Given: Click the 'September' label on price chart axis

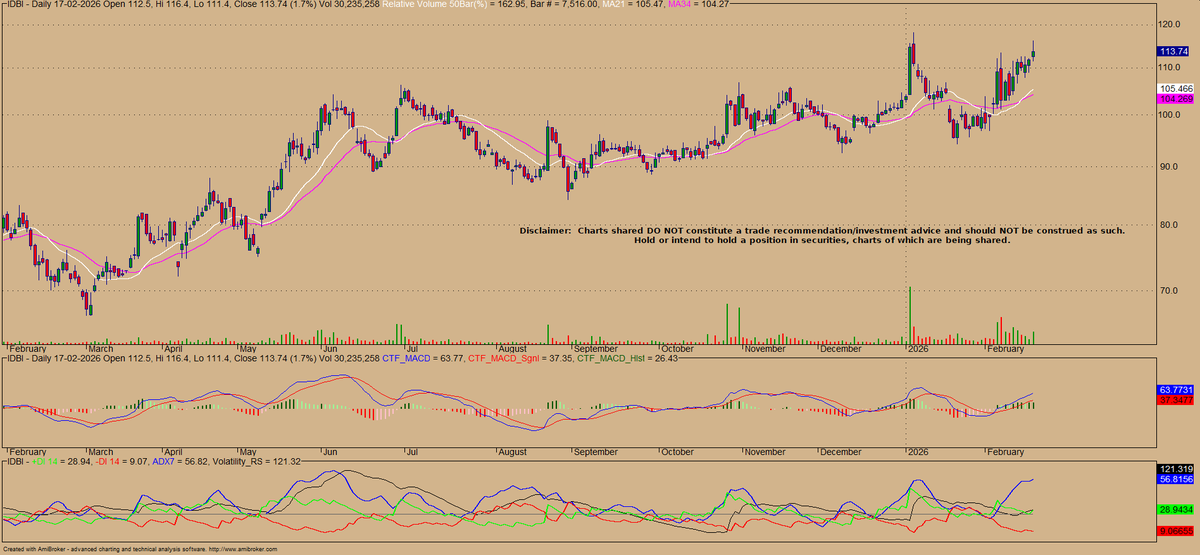Looking at the screenshot, I should tap(596, 349).
